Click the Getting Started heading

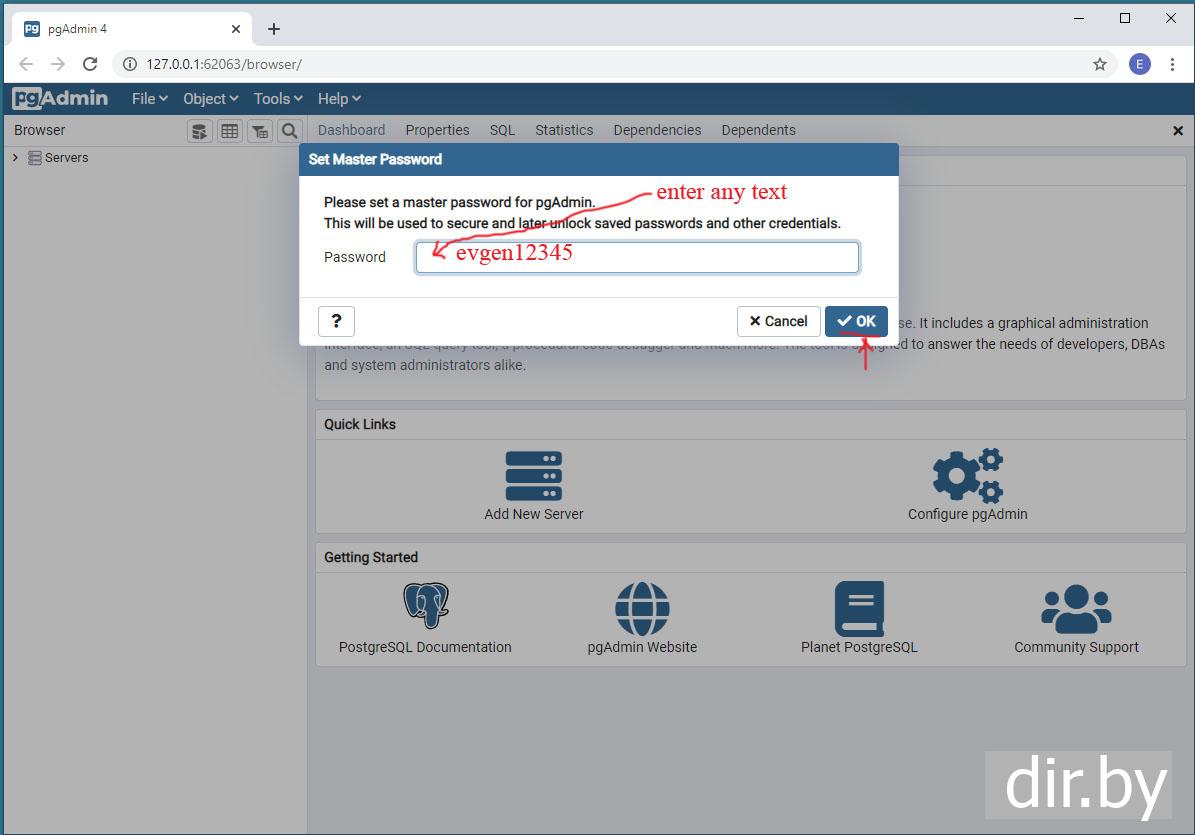pos(370,558)
